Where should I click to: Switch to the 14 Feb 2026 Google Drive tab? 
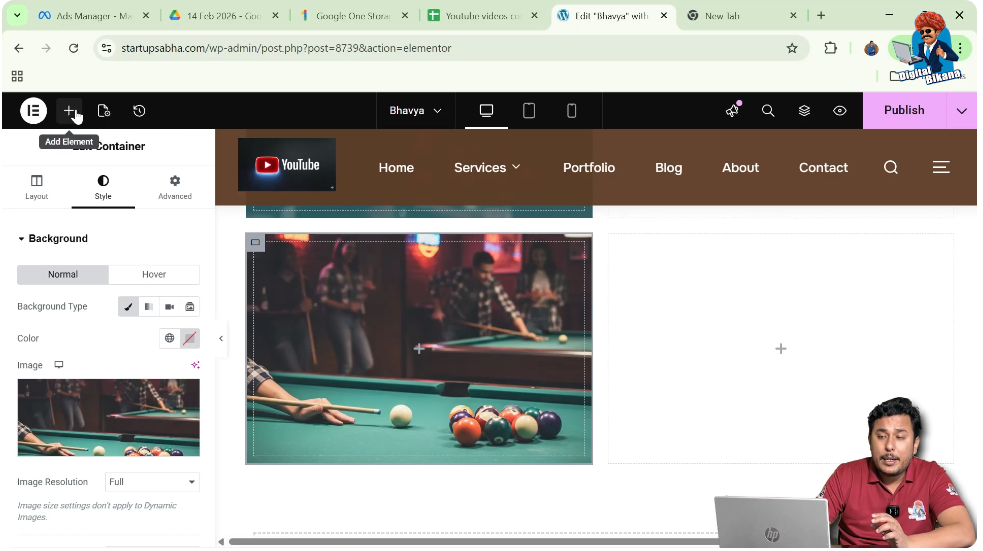pyautogui.click(x=223, y=16)
